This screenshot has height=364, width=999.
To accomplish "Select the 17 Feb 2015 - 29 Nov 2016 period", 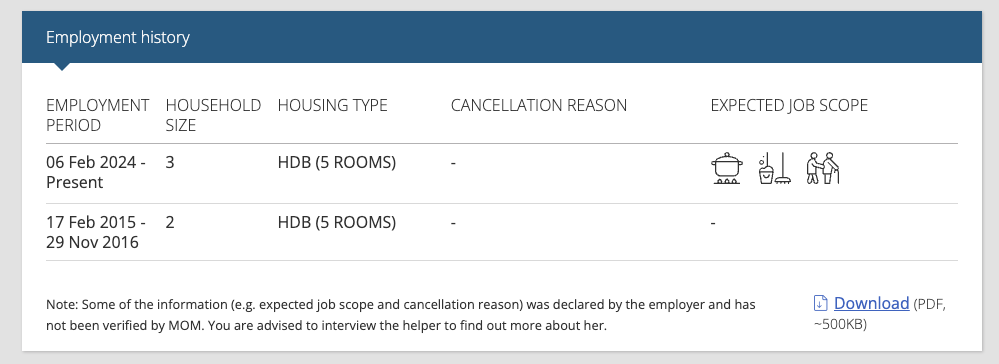I will (x=96, y=233).
